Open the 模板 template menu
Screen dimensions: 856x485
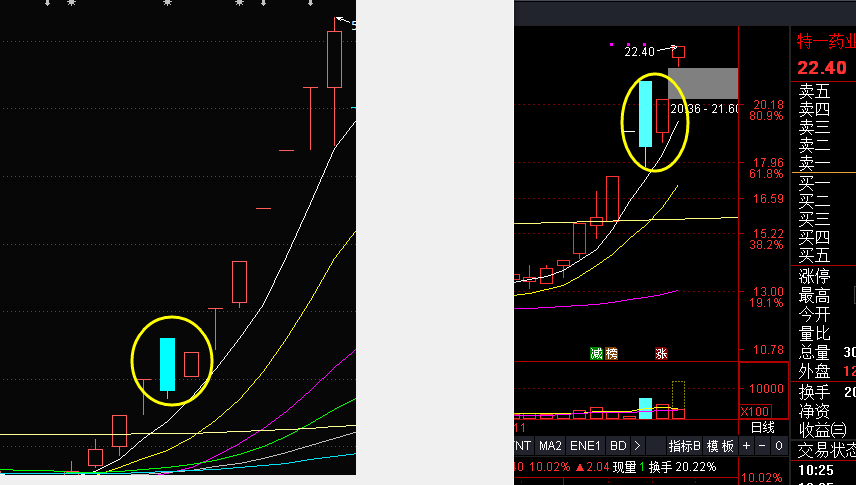720,445
